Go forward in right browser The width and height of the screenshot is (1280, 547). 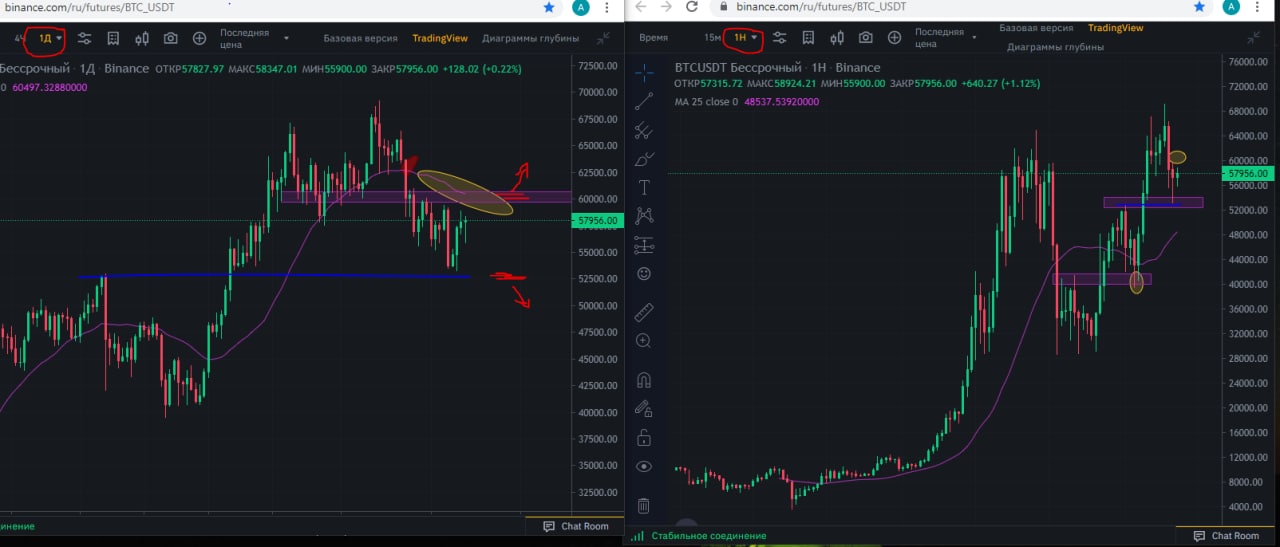click(666, 6)
